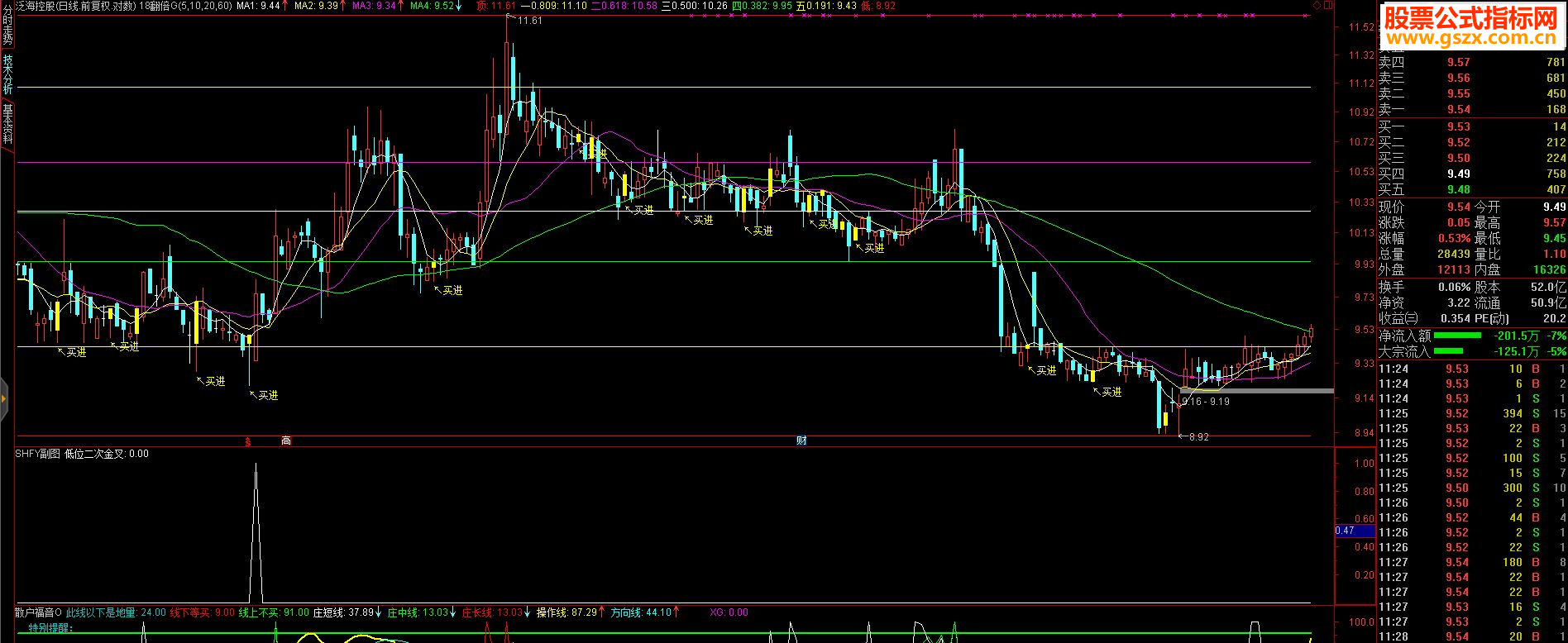Click the 今开 opening price 9.49
The image size is (1568, 643).
1554,207
